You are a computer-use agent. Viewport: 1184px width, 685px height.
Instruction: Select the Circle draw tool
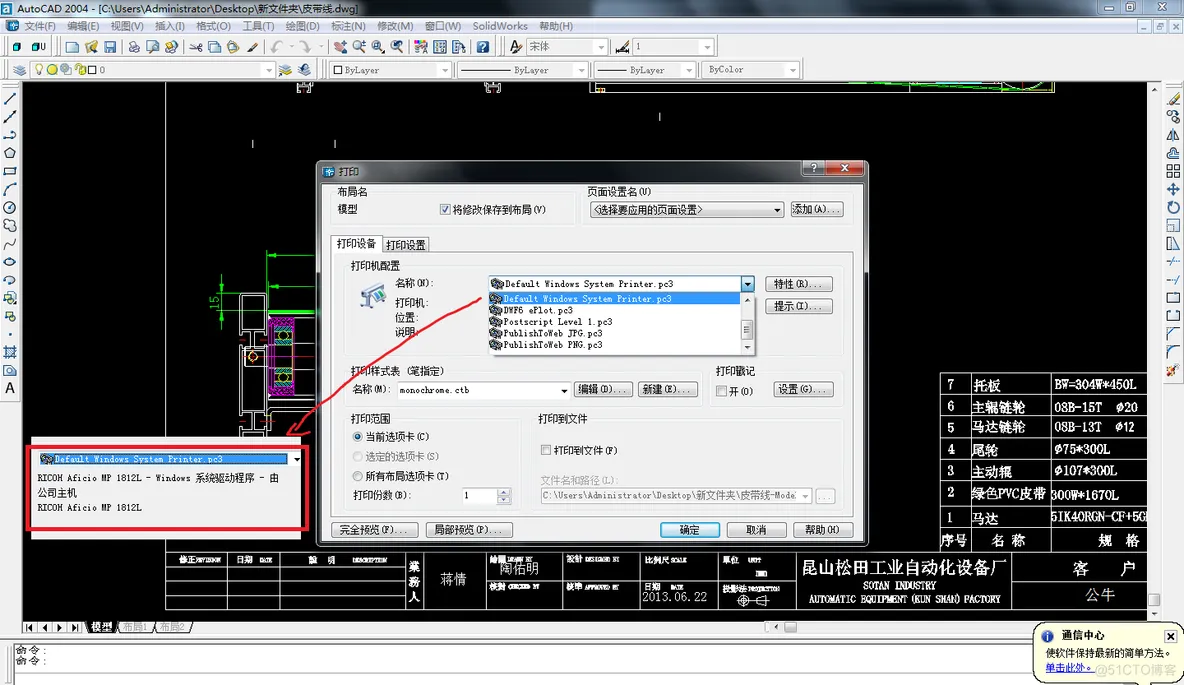pyautogui.click(x=10, y=208)
